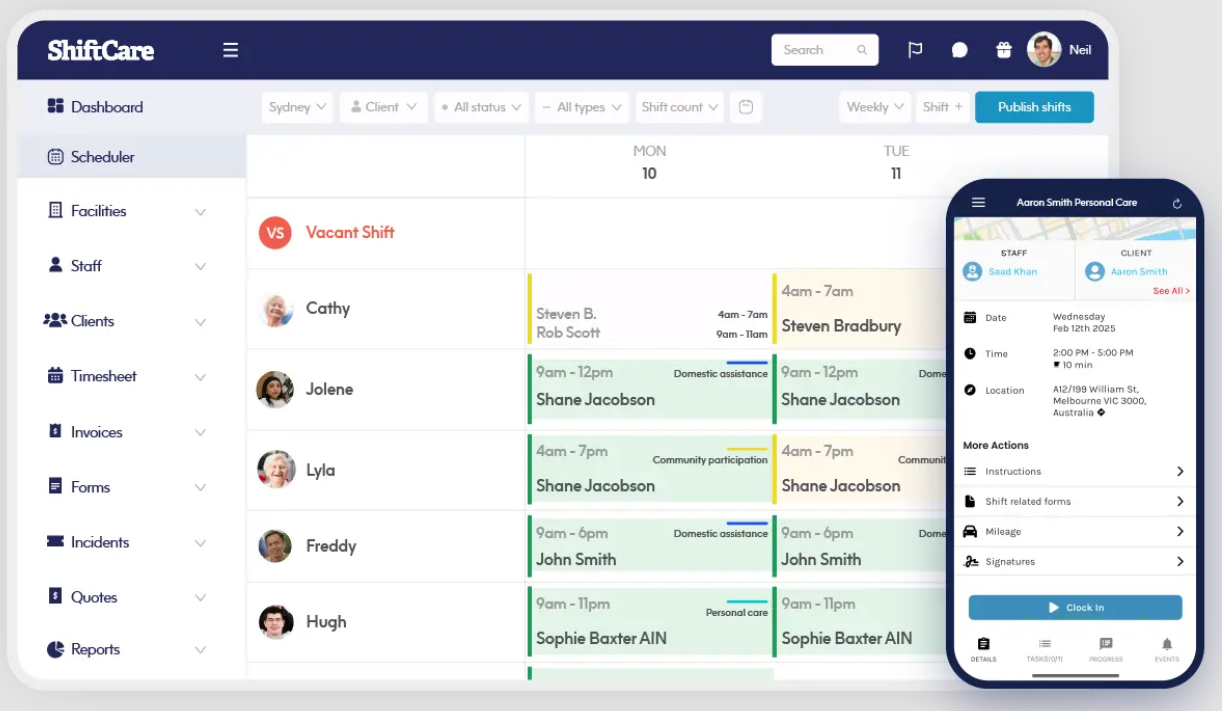The height and width of the screenshot is (711, 1222).
Task: Switch to the Tasks tab on the phone
Action: pyautogui.click(x=1044, y=650)
